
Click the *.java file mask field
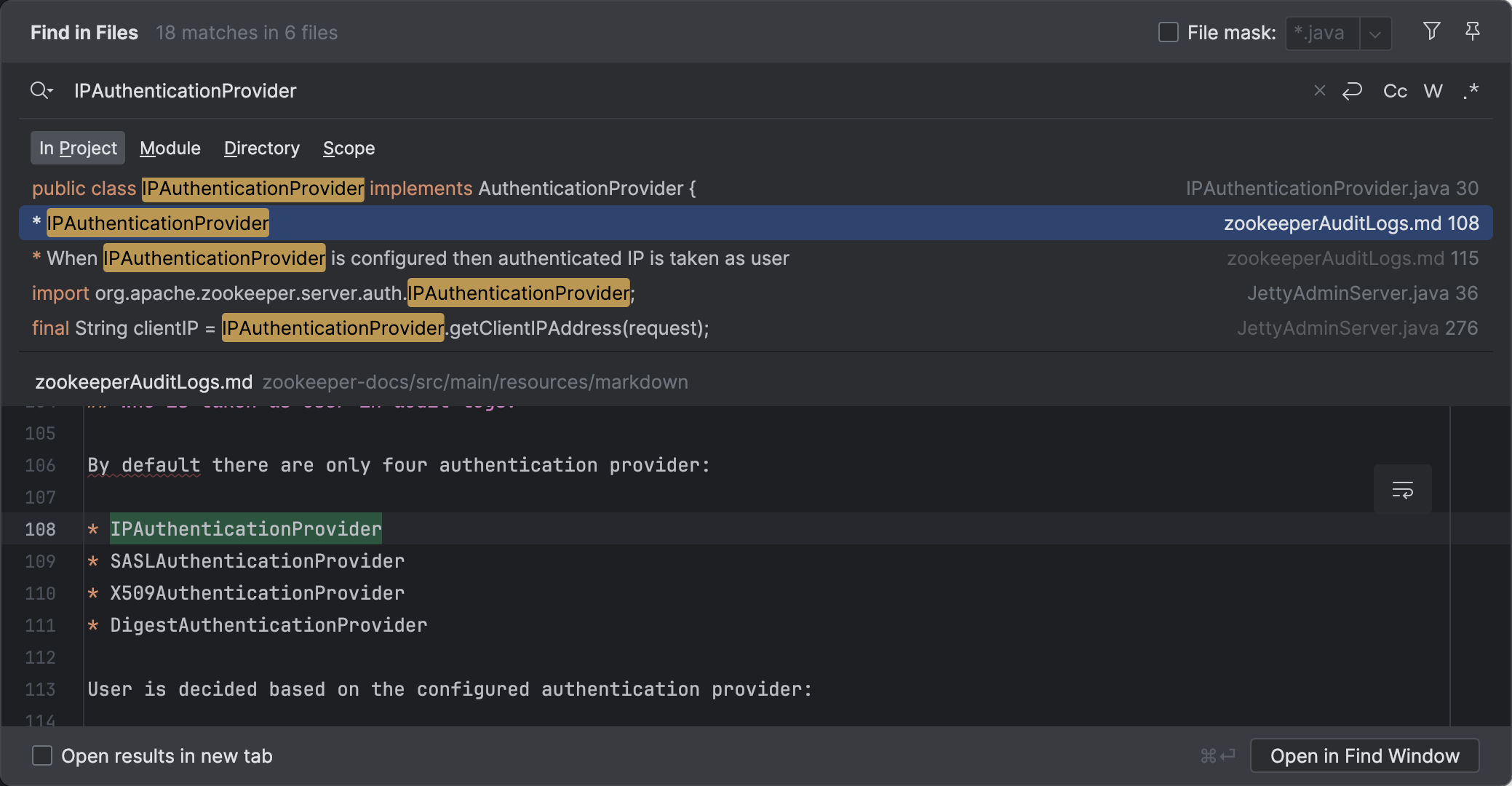tap(1322, 33)
